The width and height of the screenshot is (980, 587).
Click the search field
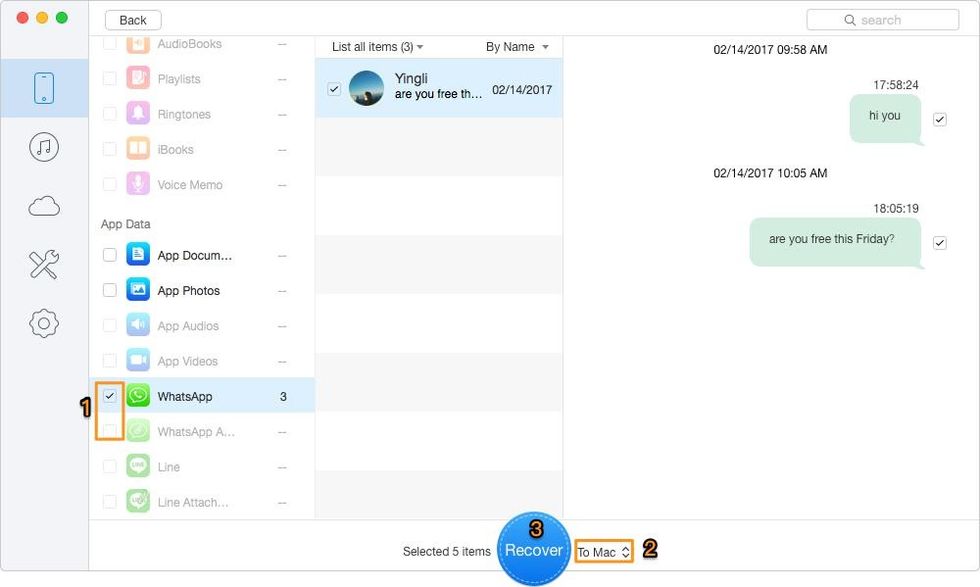pyautogui.click(x=882, y=19)
